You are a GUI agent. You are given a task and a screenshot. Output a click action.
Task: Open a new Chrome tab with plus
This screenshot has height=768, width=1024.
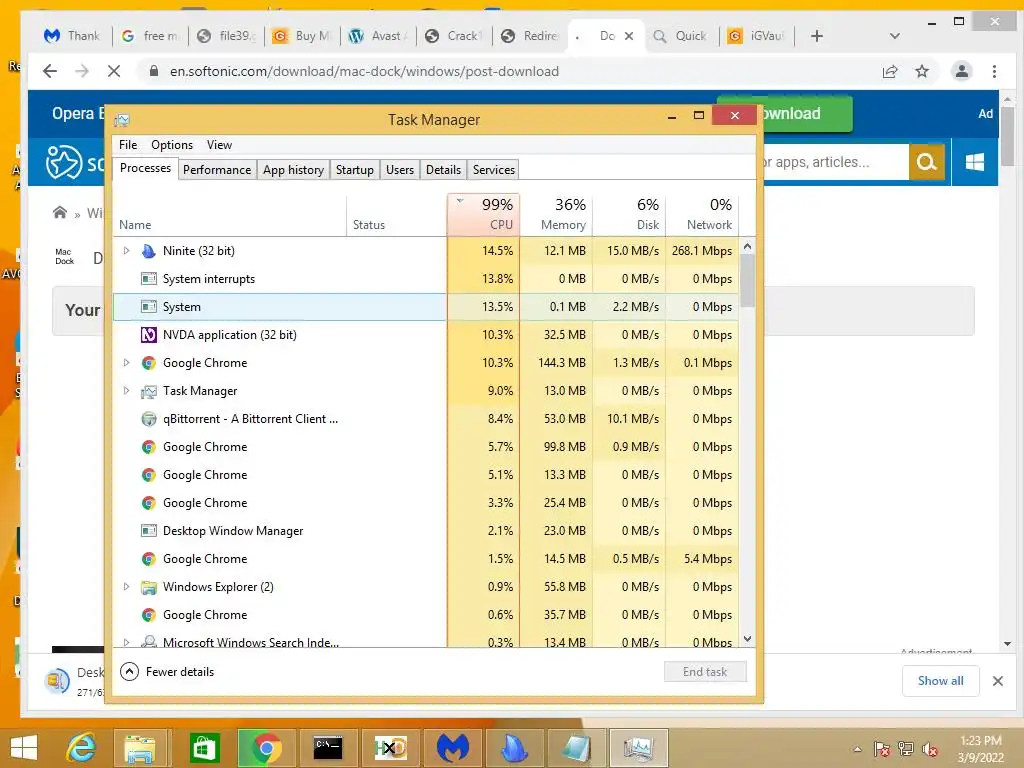[816, 36]
